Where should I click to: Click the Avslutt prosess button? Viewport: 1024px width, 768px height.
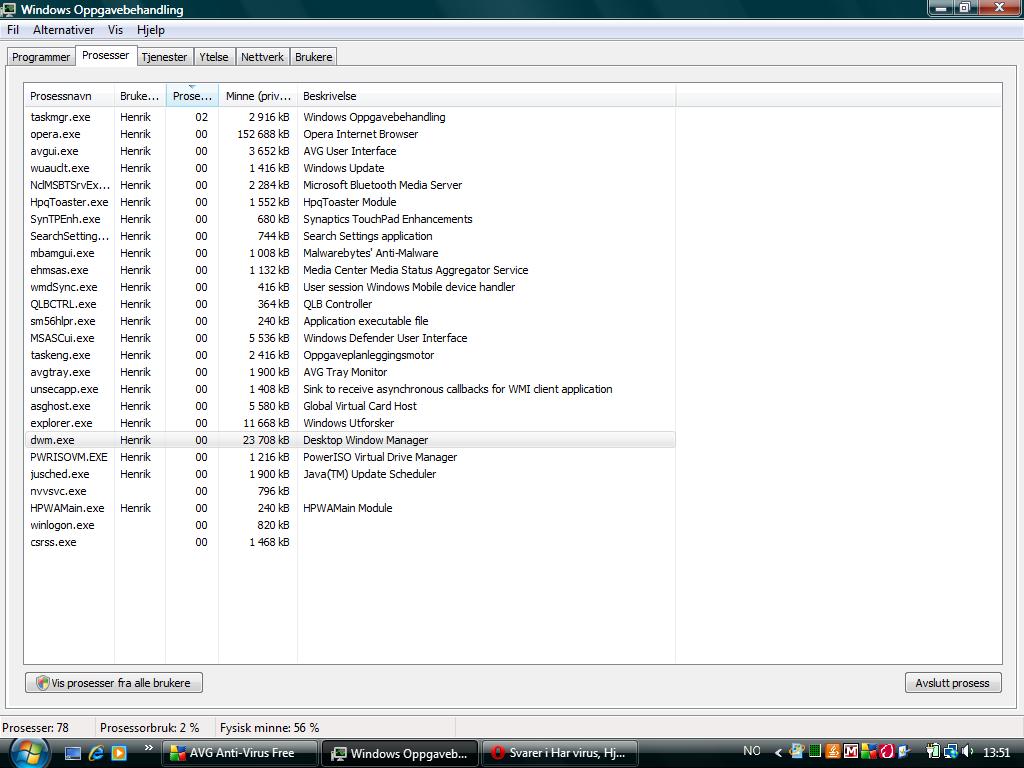[953, 682]
